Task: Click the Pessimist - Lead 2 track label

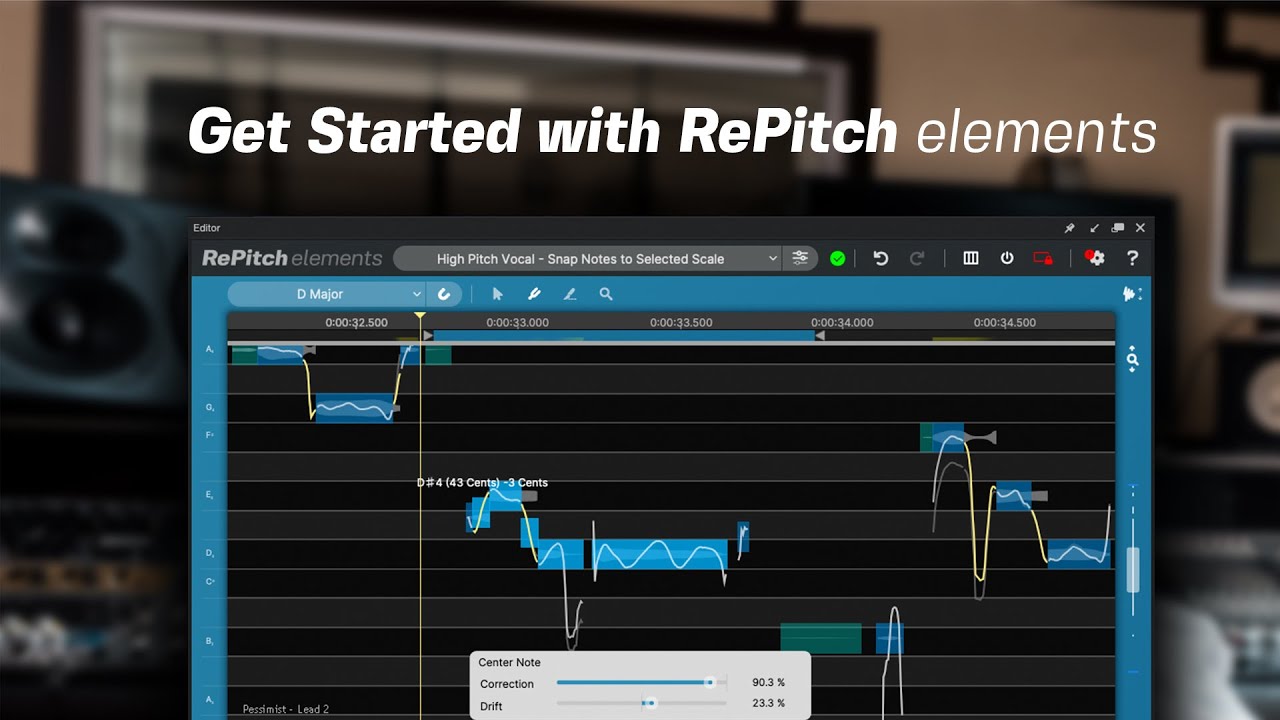Action: pos(286,709)
